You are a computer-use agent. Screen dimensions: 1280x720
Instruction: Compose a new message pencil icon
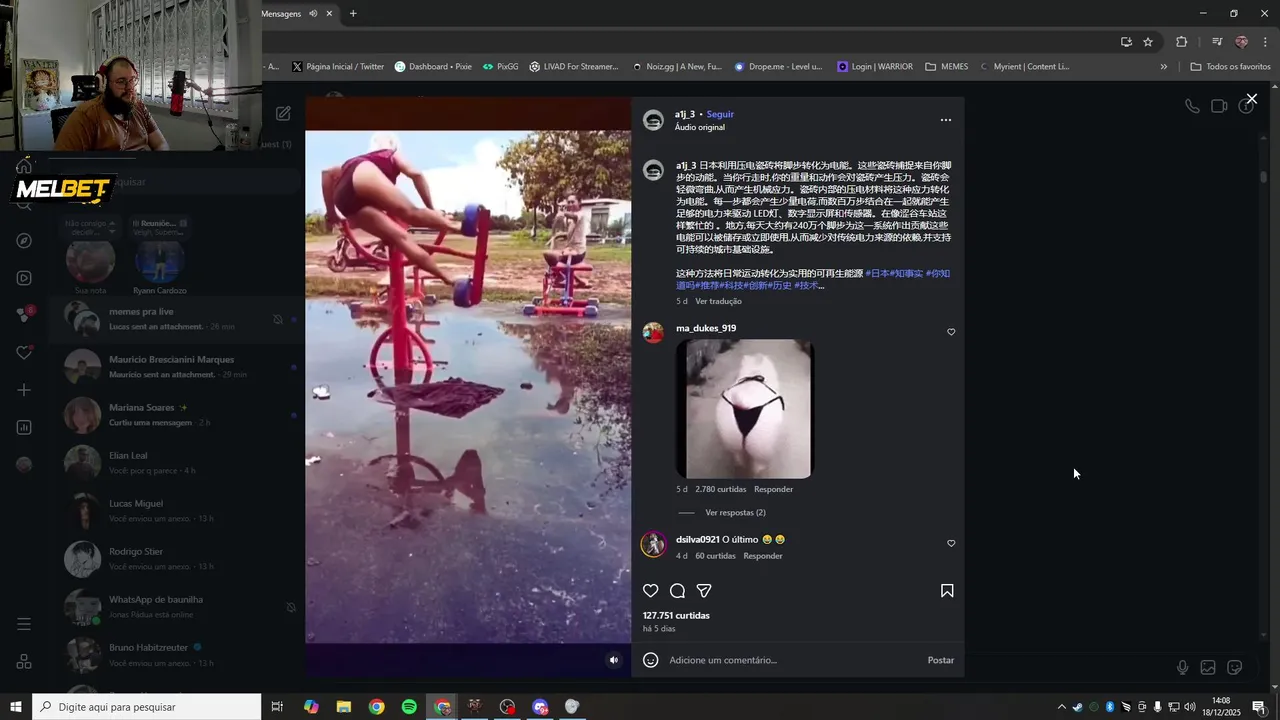[283, 114]
